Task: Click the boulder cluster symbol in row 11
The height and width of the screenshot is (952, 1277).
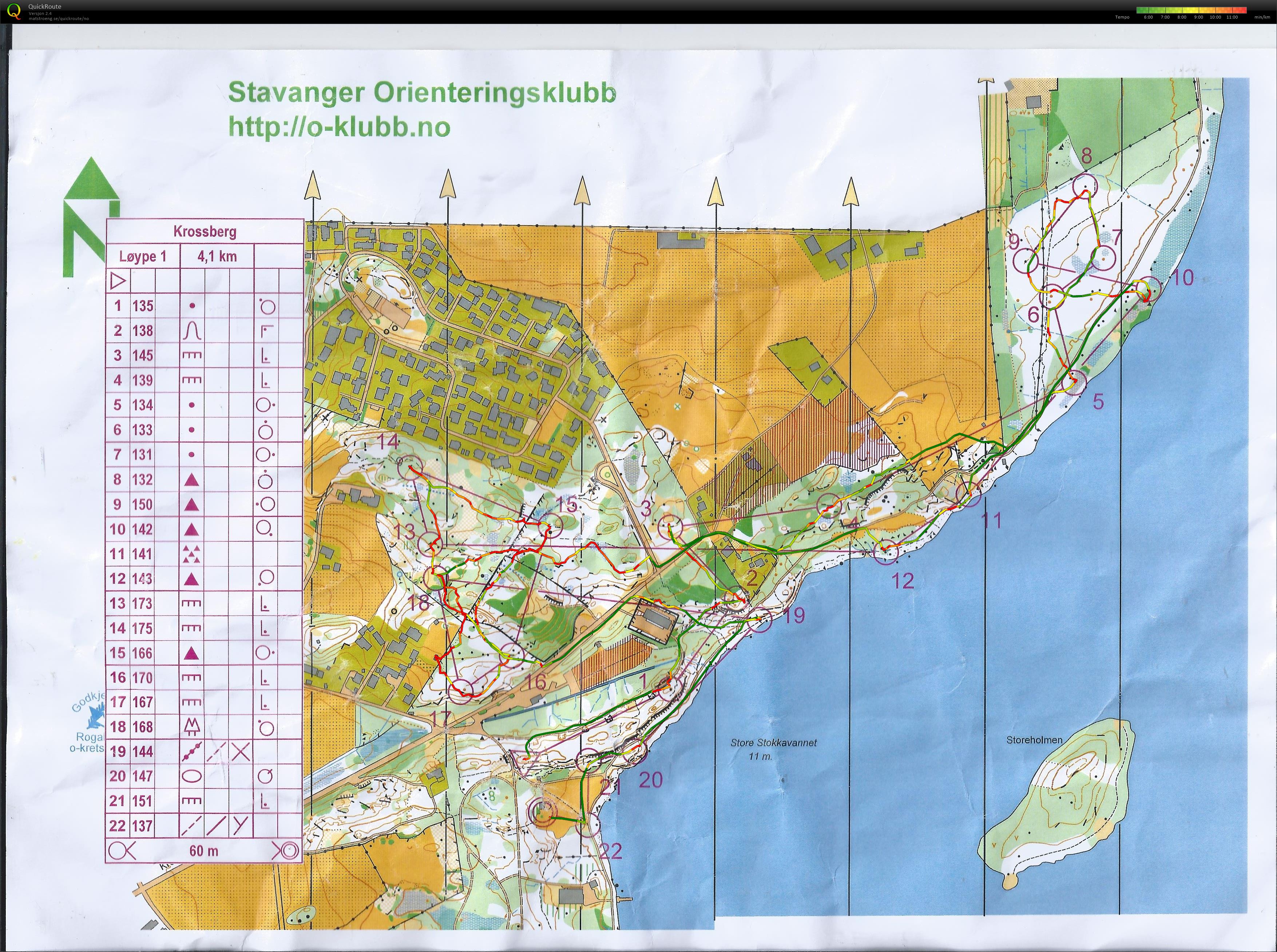Action: click(191, 554)
